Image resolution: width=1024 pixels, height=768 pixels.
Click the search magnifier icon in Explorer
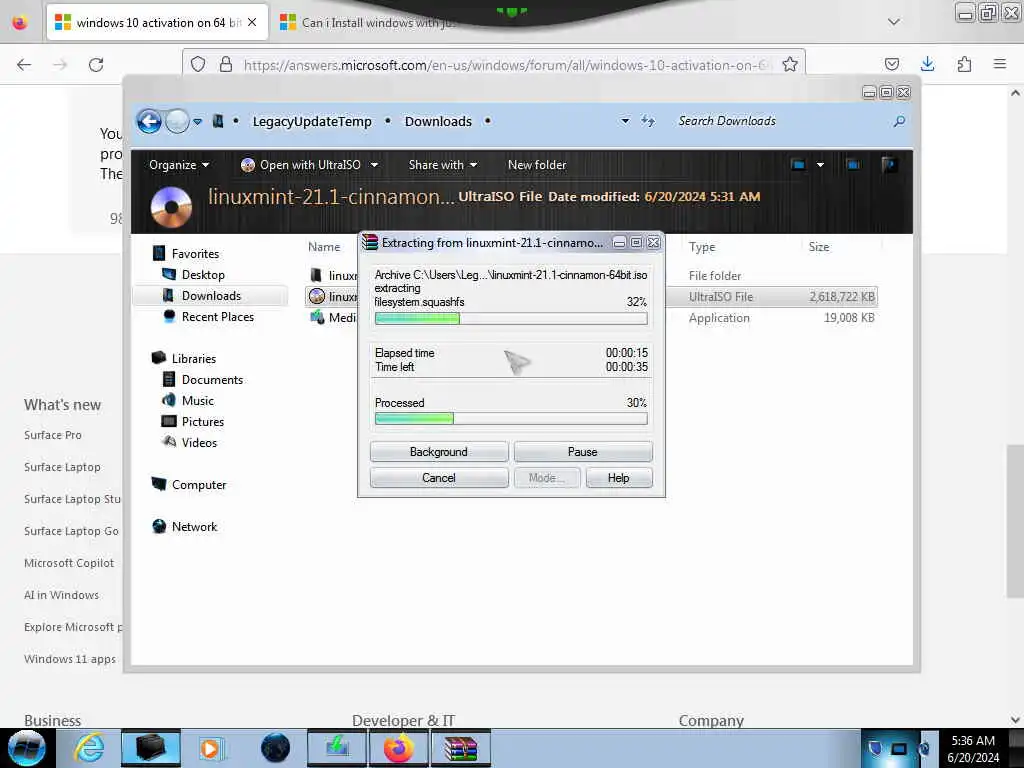coord(899,121)
